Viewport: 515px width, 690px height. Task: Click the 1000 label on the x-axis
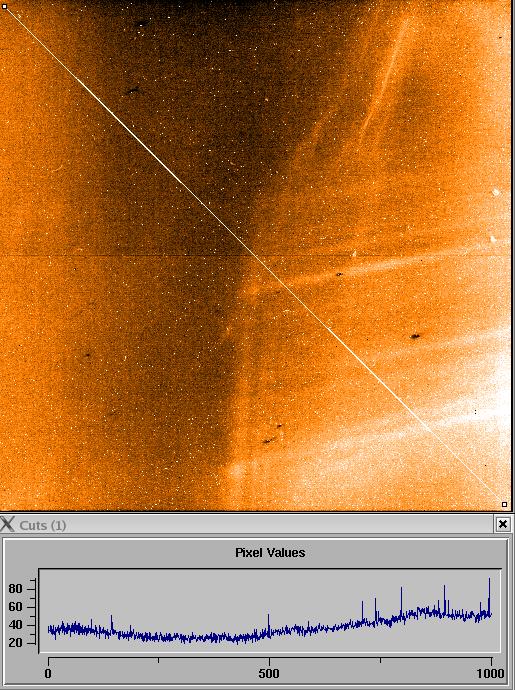[490, 673]
